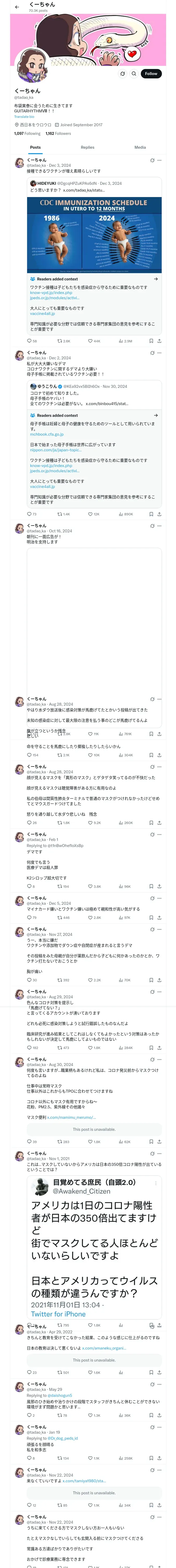
Task: Share the Dec 2, 2024 post
Action: (159, 514)
